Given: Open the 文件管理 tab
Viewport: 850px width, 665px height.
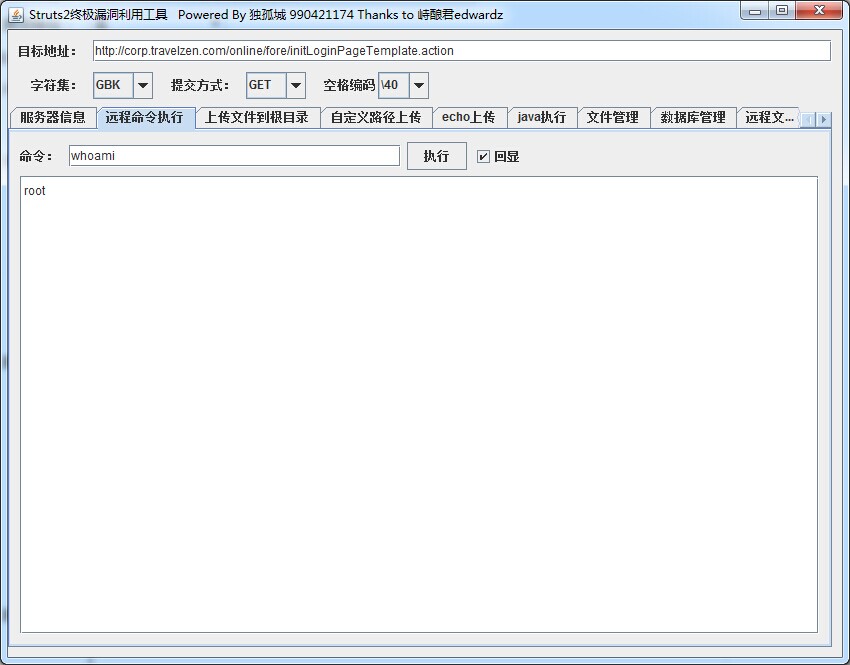Looking at the screenshot, I should click(613, 118).
